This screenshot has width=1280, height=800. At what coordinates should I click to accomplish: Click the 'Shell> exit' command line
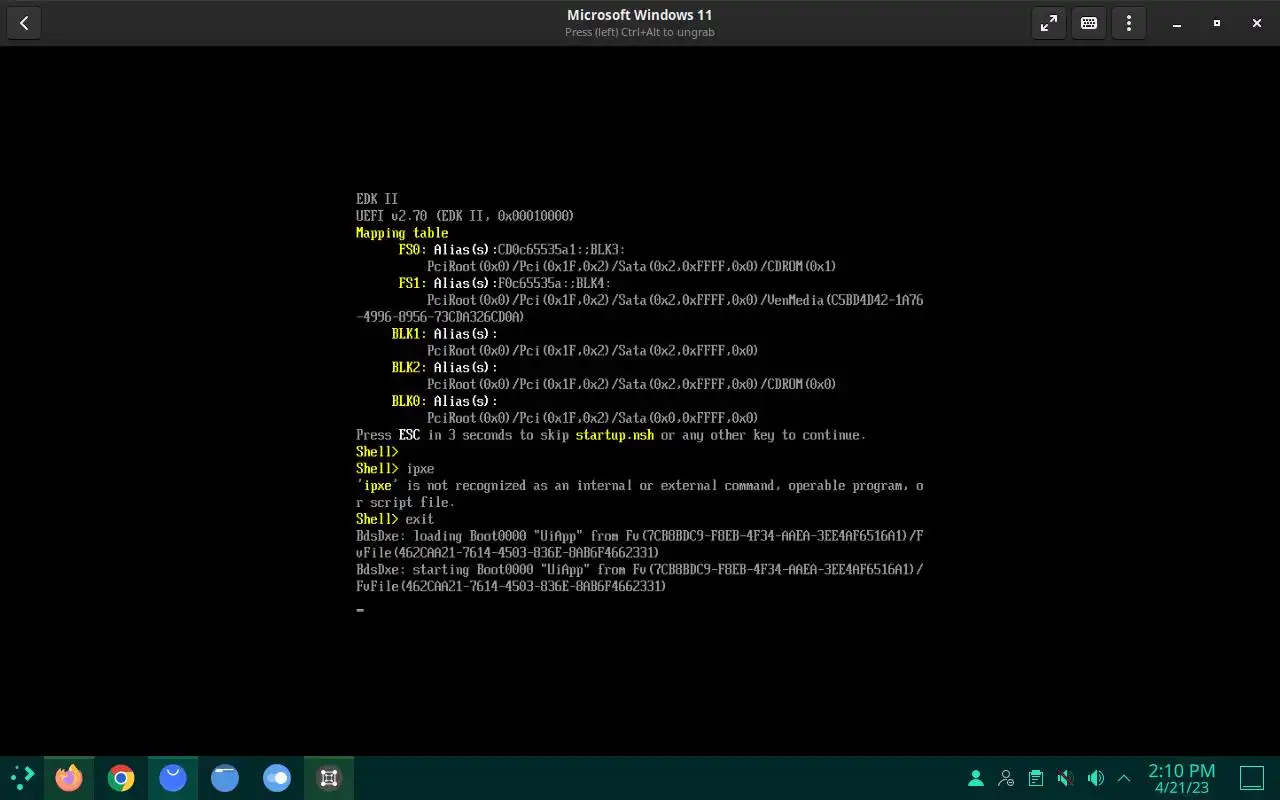click(395, 519)
